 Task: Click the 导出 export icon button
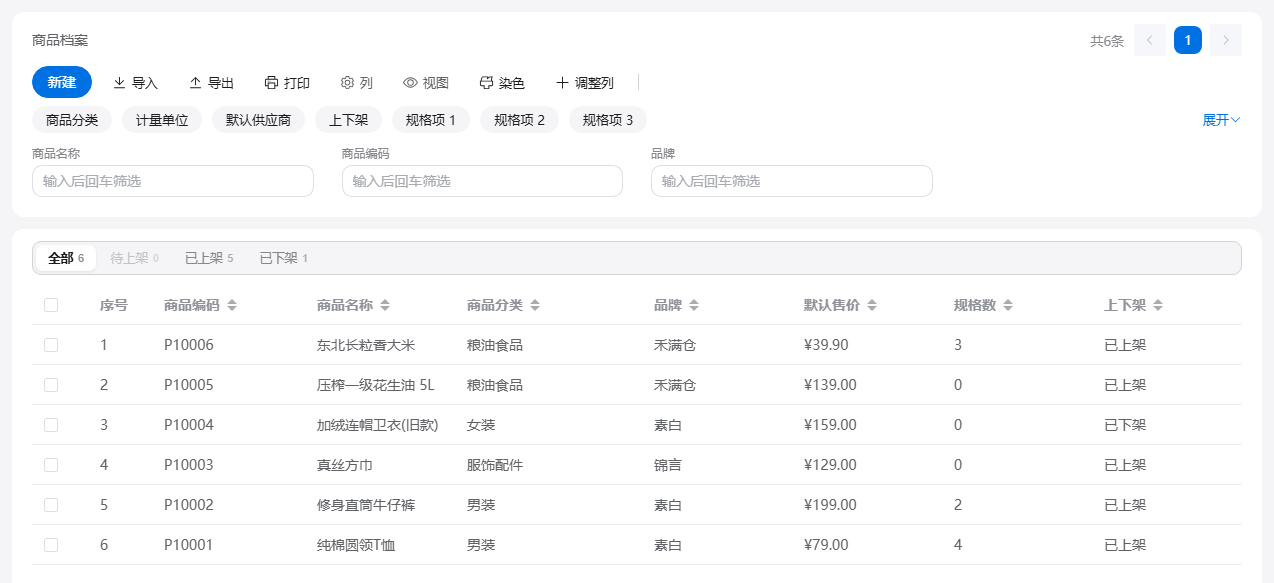(x=211, y=83)
